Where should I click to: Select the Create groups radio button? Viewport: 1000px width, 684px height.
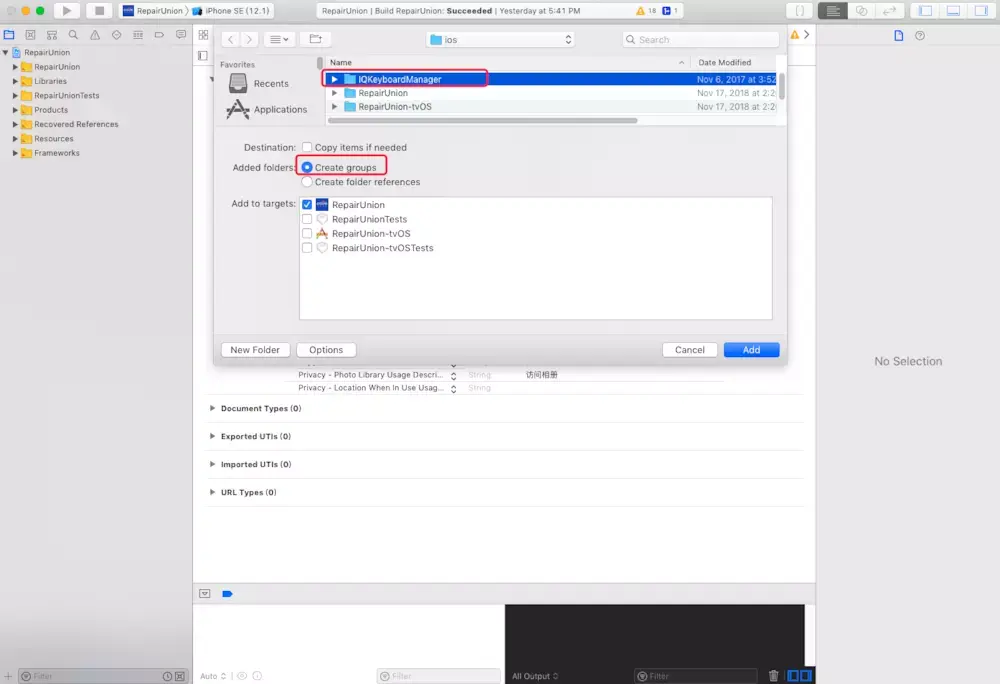coord(307,167)
